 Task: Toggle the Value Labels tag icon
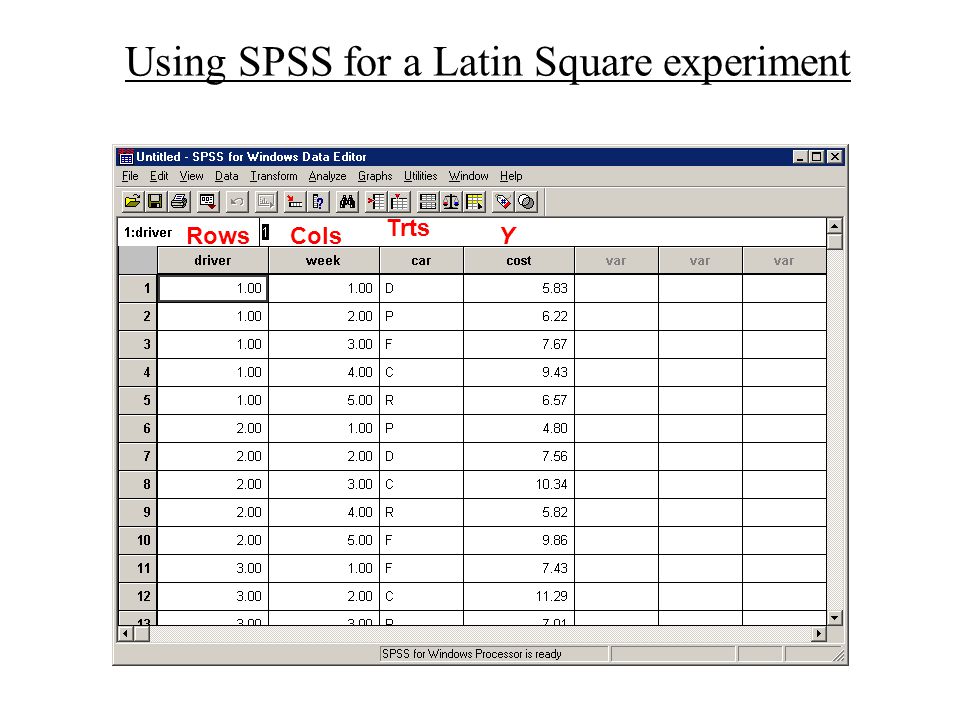pyautogui.click(x=503, y=201)
